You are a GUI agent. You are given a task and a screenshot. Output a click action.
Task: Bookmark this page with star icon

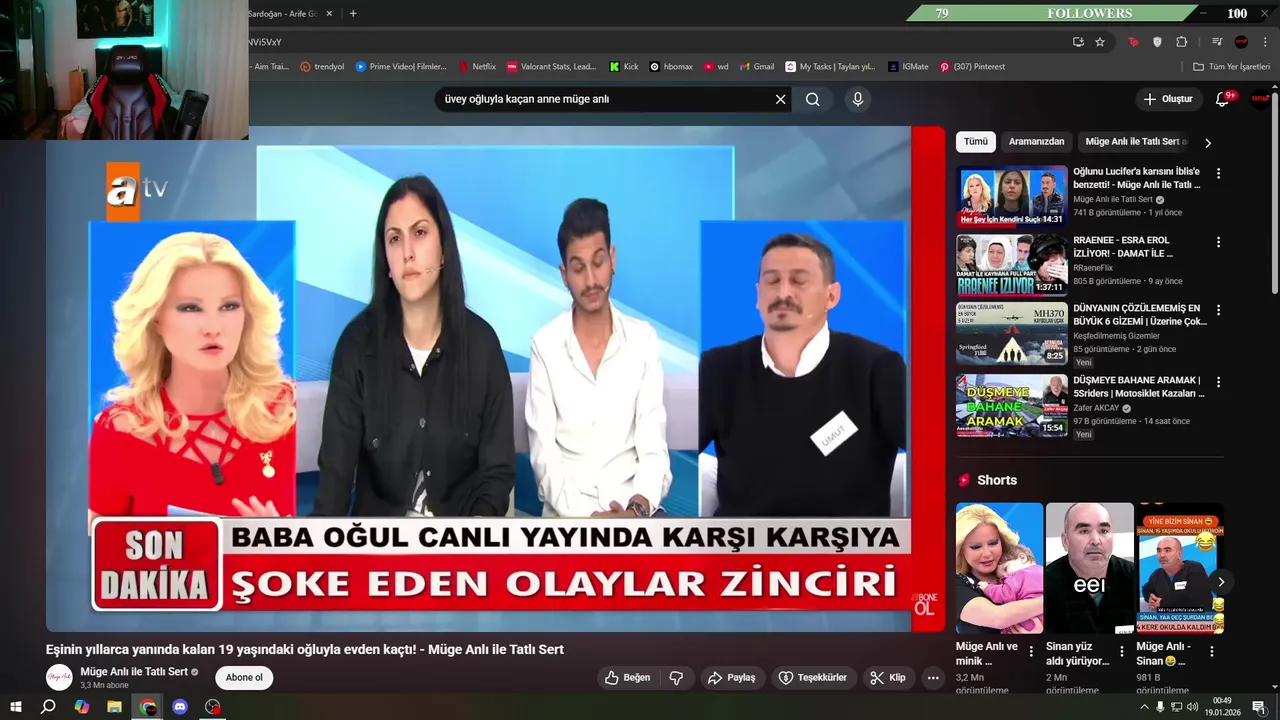[x=1100, y=42]
